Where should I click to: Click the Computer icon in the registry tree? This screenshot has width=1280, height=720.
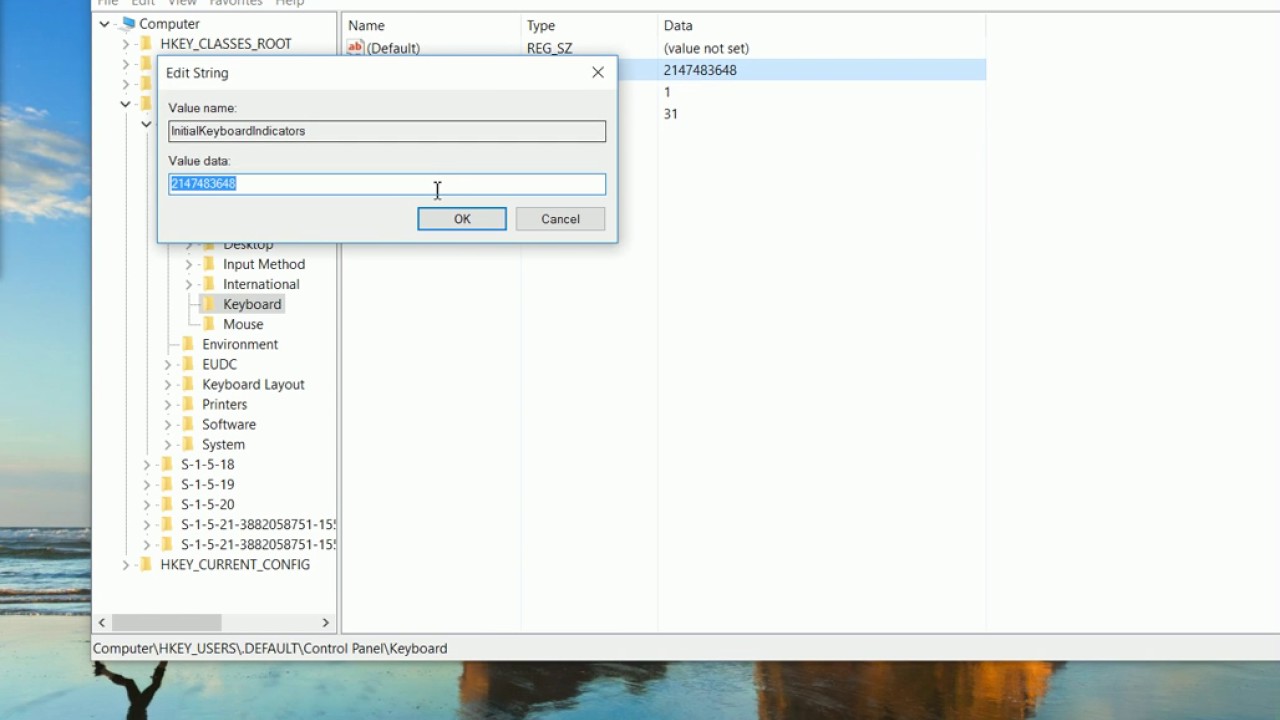pyautogui.click(x=127, y=24)
